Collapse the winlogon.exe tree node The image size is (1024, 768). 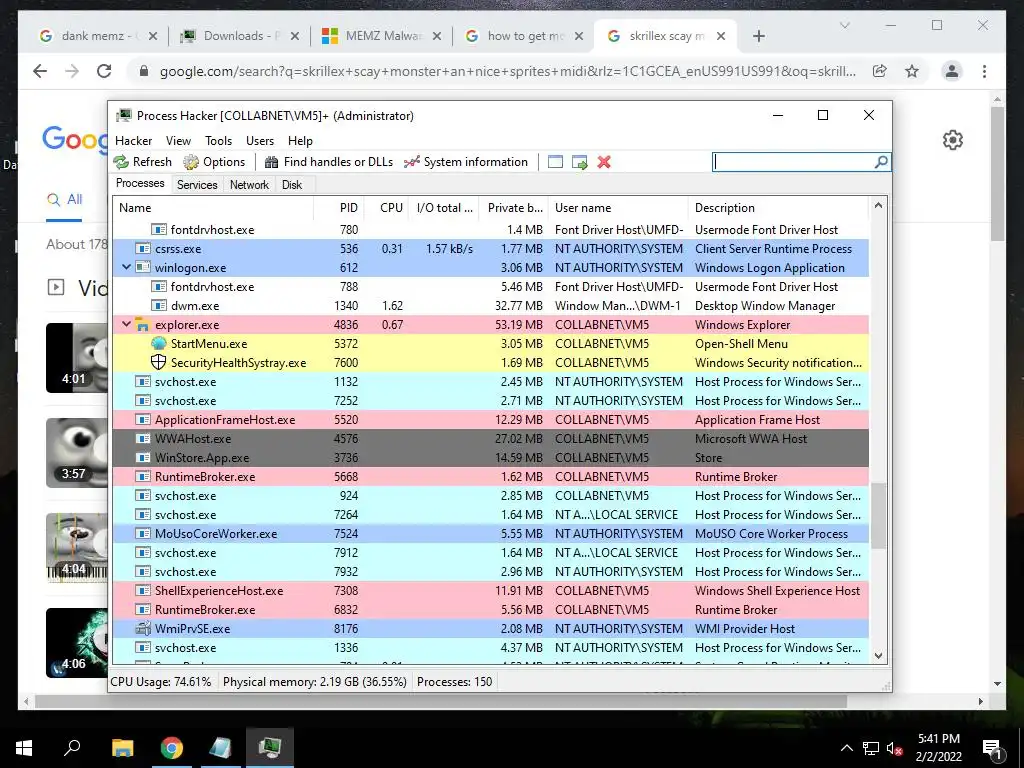click(x=126, y=267)
